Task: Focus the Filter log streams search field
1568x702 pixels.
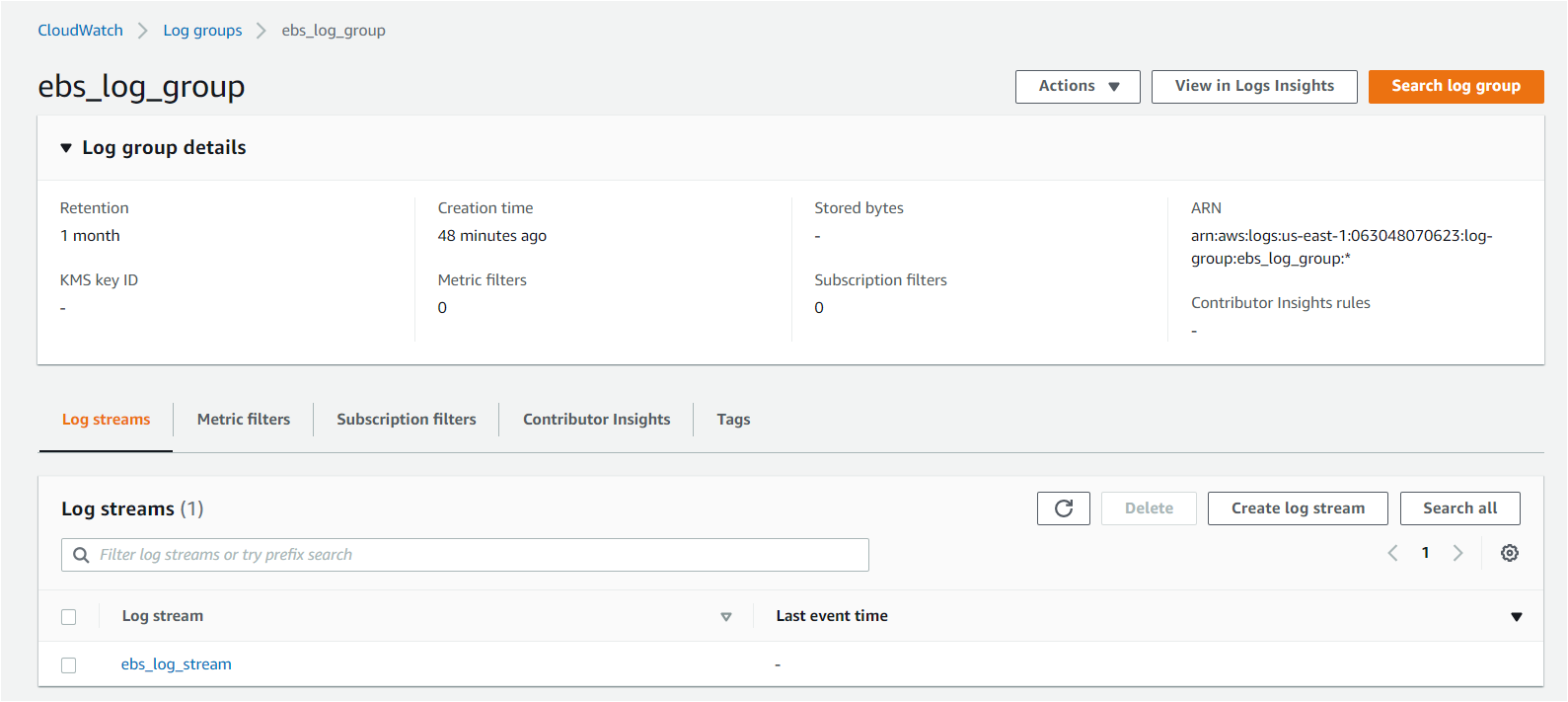Action: [x=465, y=555]
